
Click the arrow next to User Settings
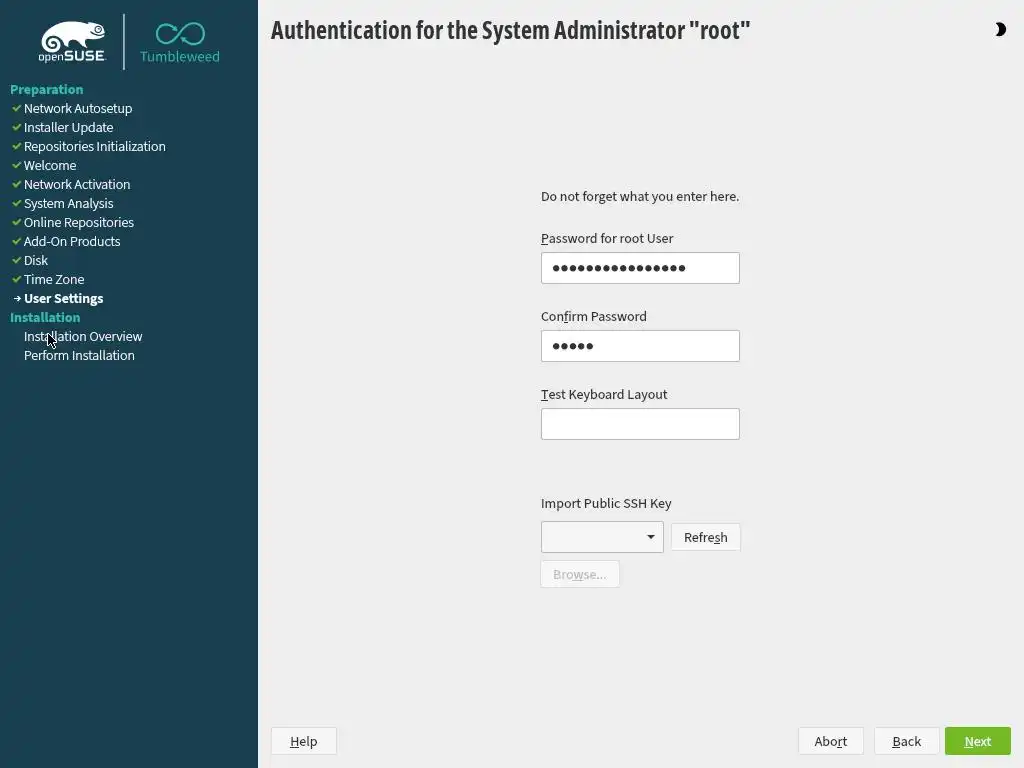click(x=17, y=298)
